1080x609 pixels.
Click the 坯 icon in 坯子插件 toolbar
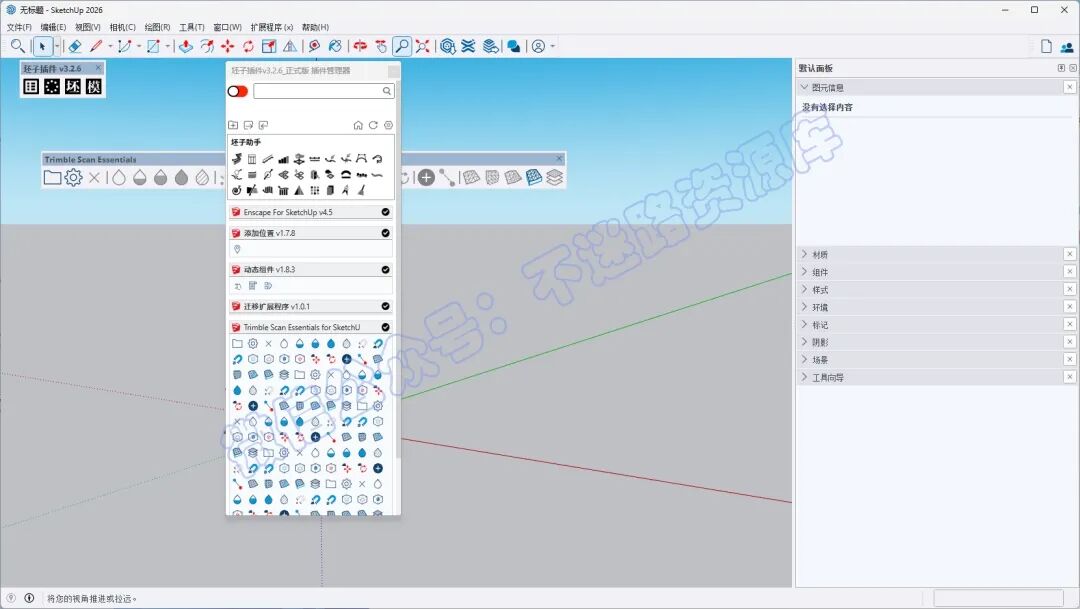tap(73, 86)
